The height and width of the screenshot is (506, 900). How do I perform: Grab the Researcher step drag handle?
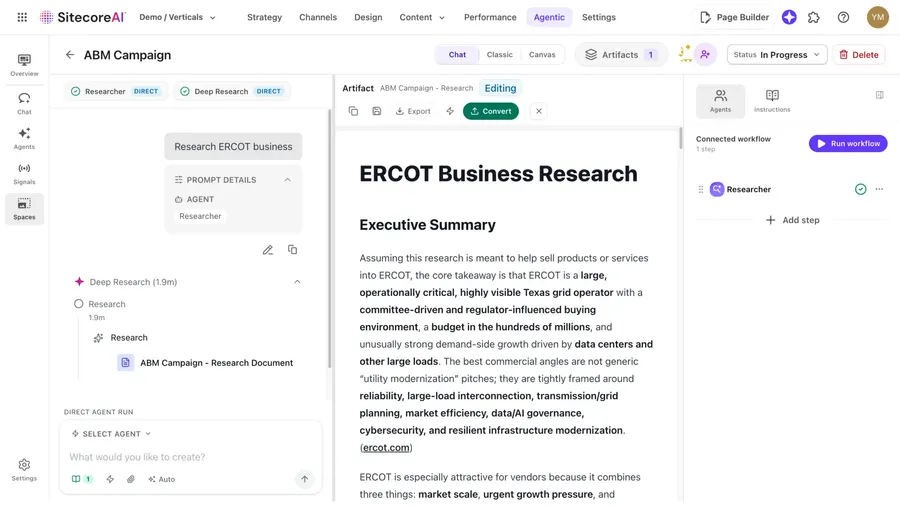tap(700, 189)
